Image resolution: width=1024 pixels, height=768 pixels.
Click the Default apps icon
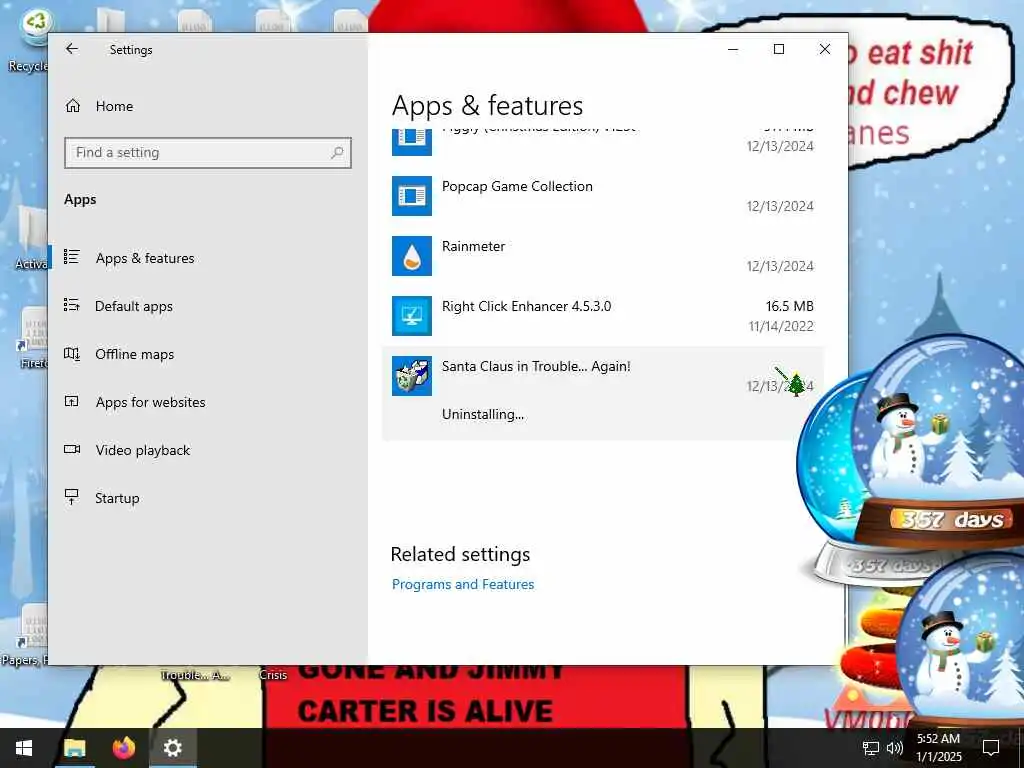72,305
